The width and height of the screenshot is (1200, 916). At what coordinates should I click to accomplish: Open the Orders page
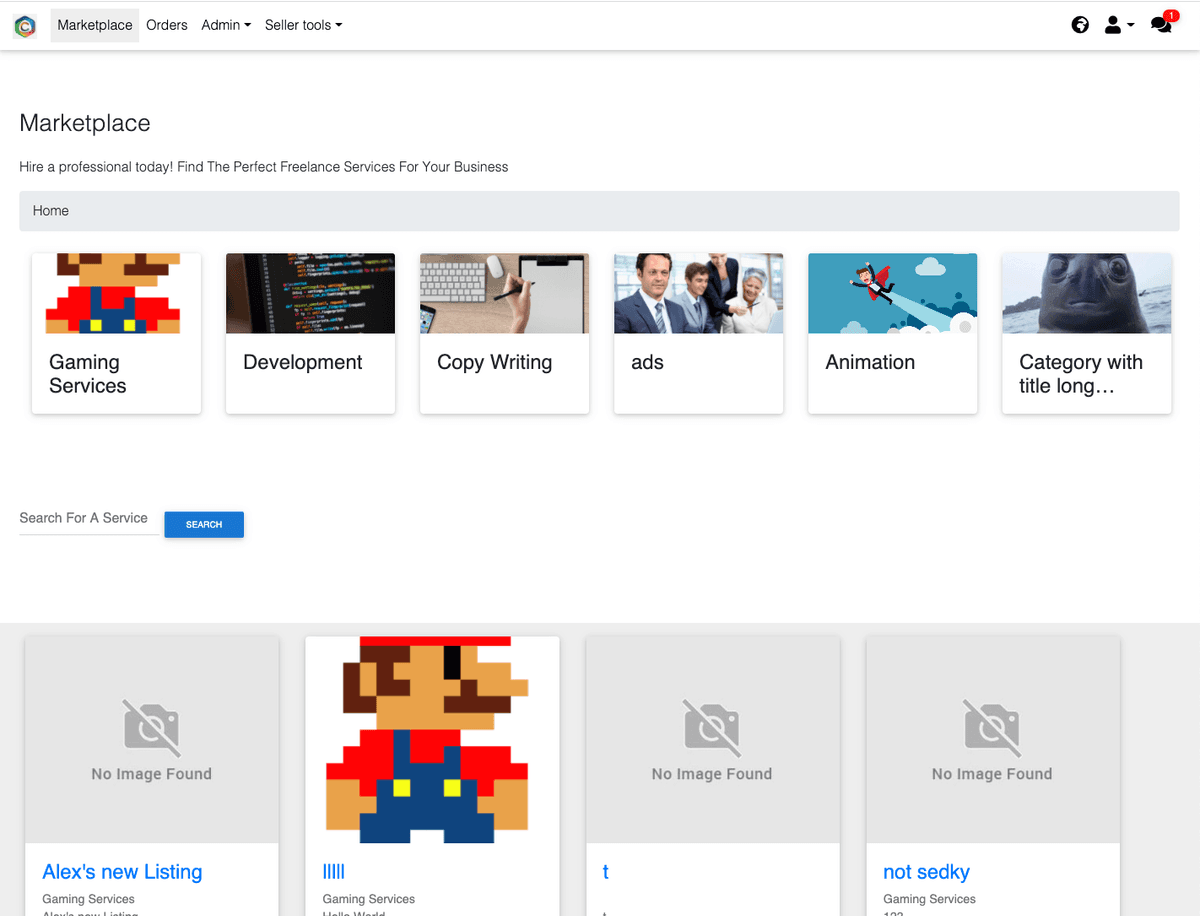[x=167, y=25]
